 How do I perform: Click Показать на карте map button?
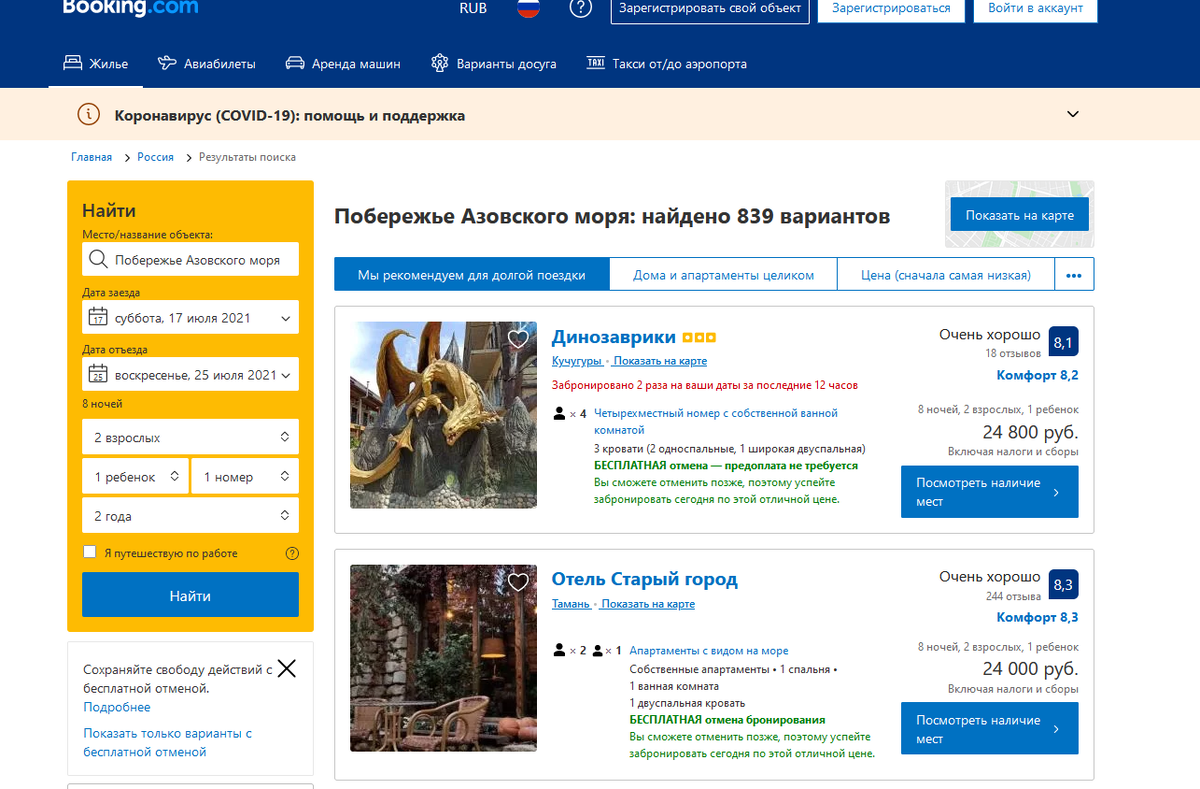(1019, 215)
